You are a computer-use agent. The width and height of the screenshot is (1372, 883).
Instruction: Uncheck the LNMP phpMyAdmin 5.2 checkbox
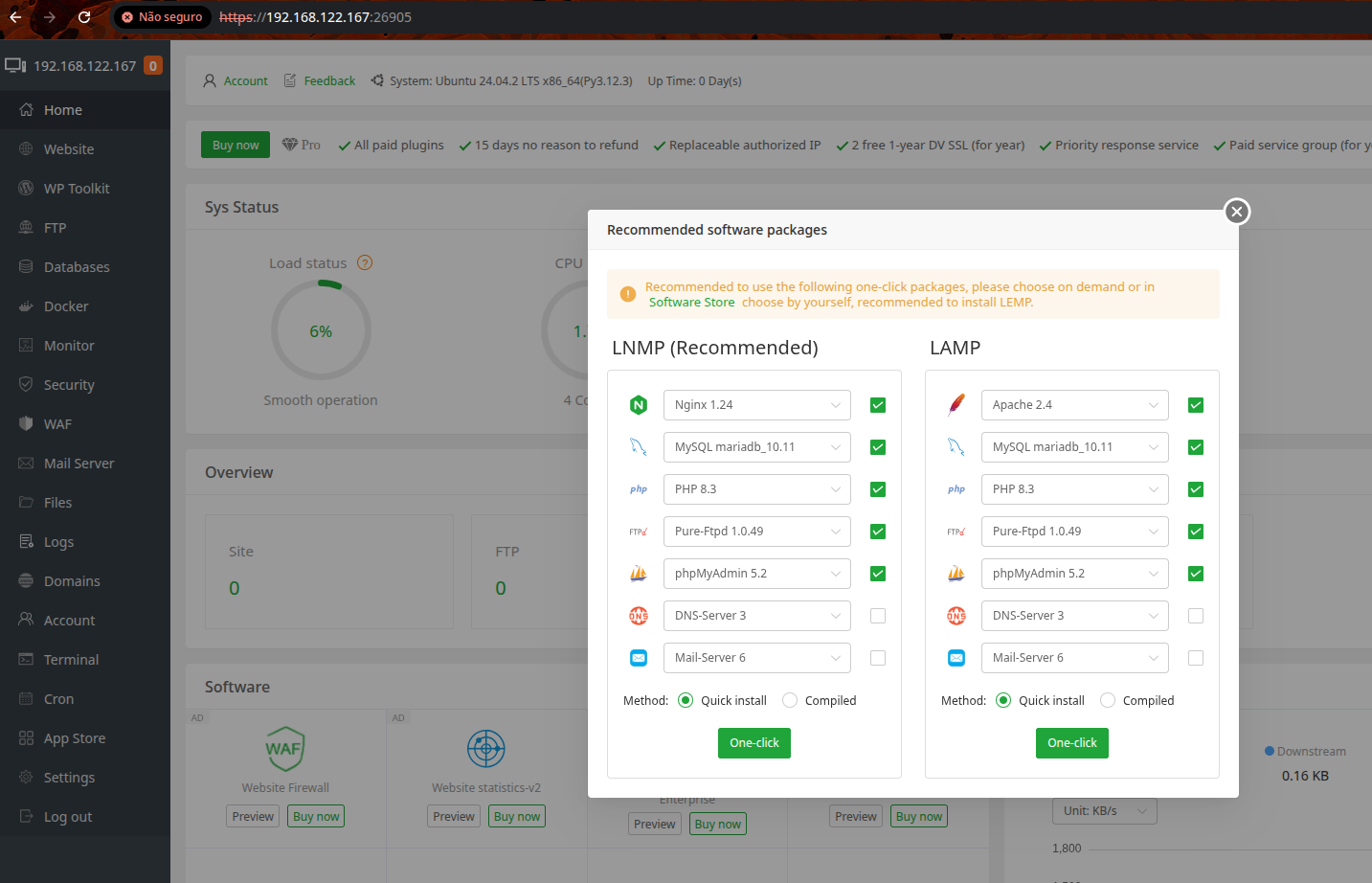click(878, 574)
